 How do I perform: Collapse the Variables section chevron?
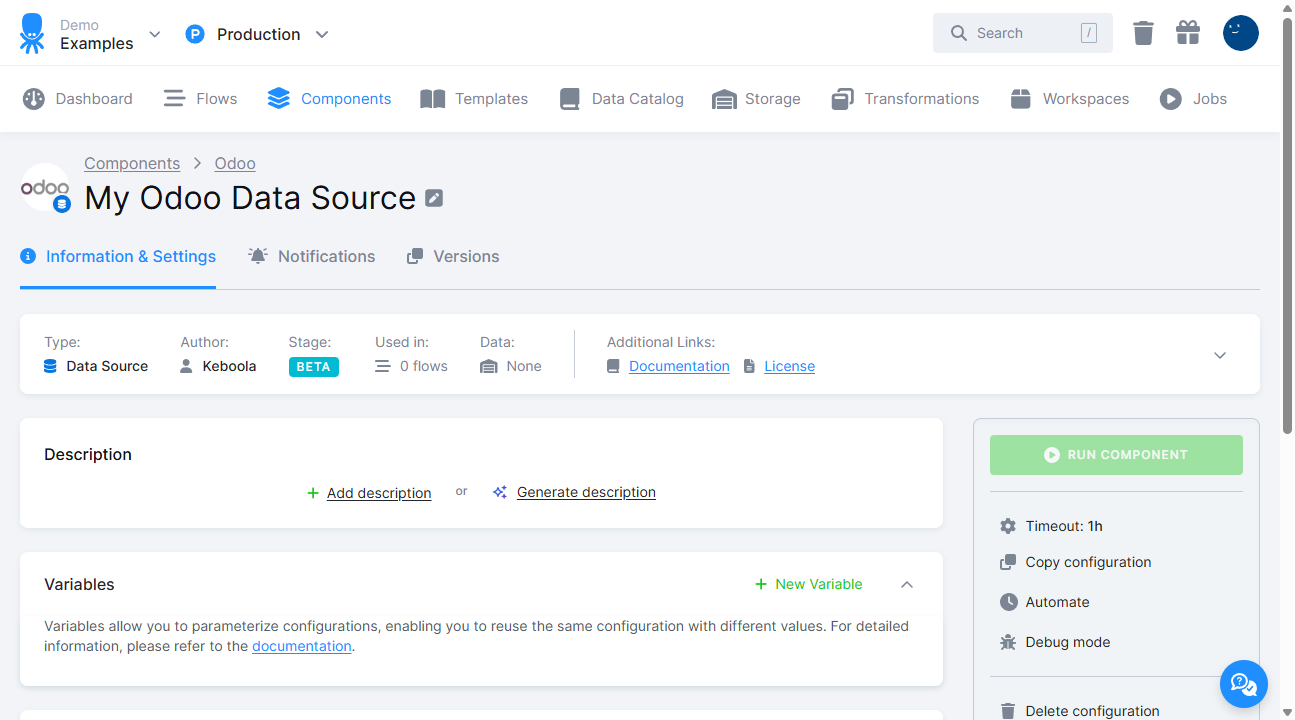coord(906,584)
